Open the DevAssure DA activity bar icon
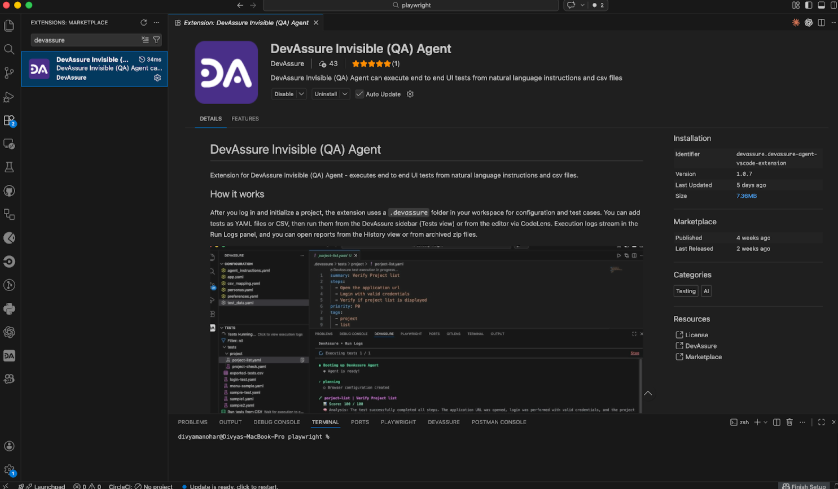 click(x=9, y=355)
